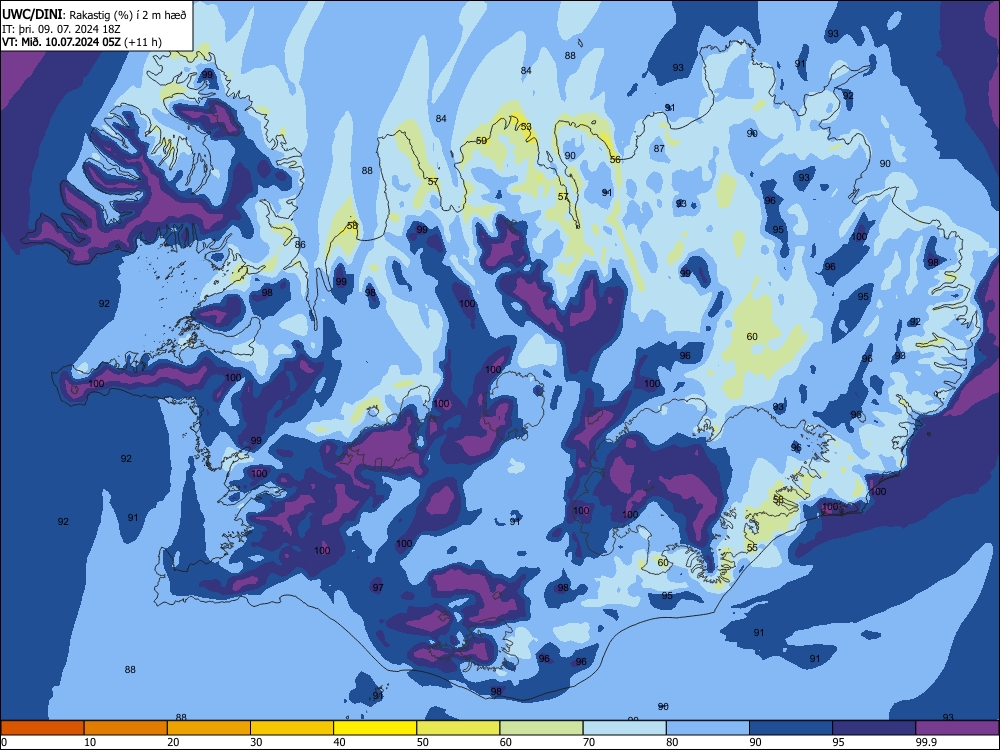The height and width of the screenshot is (750, 1000).
Task: Click the light green 60–70 legend swatch
Action: 541,728
